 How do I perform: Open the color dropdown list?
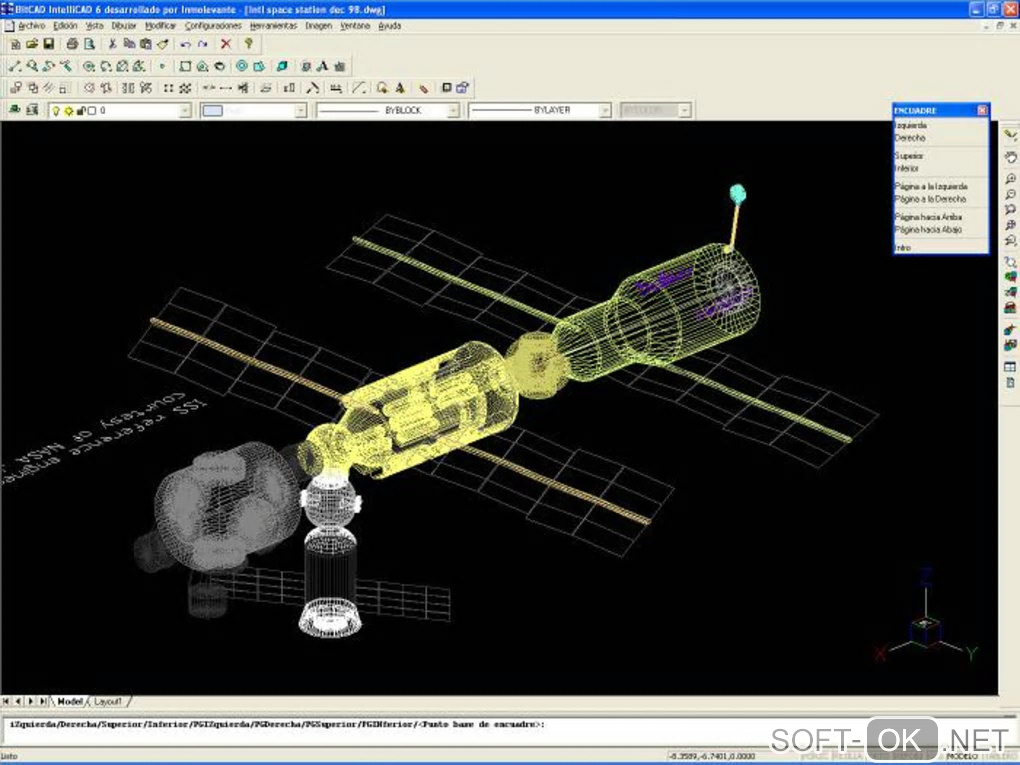coord(300,111)
